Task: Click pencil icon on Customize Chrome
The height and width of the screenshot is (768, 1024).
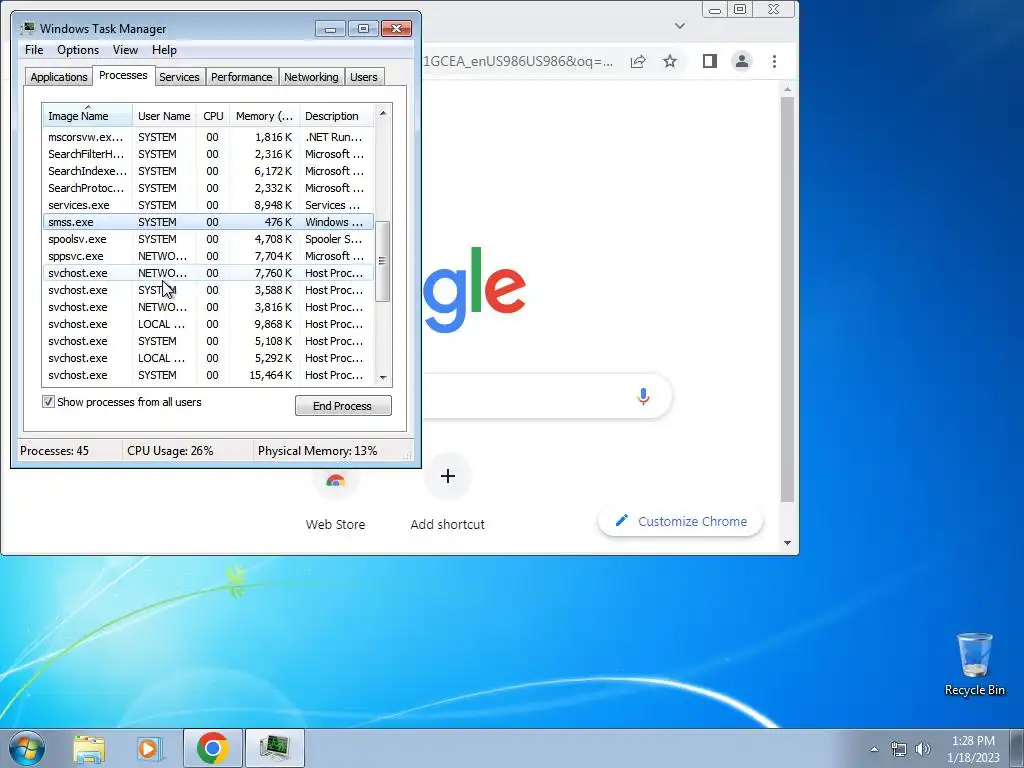Action: coord(622,520)
